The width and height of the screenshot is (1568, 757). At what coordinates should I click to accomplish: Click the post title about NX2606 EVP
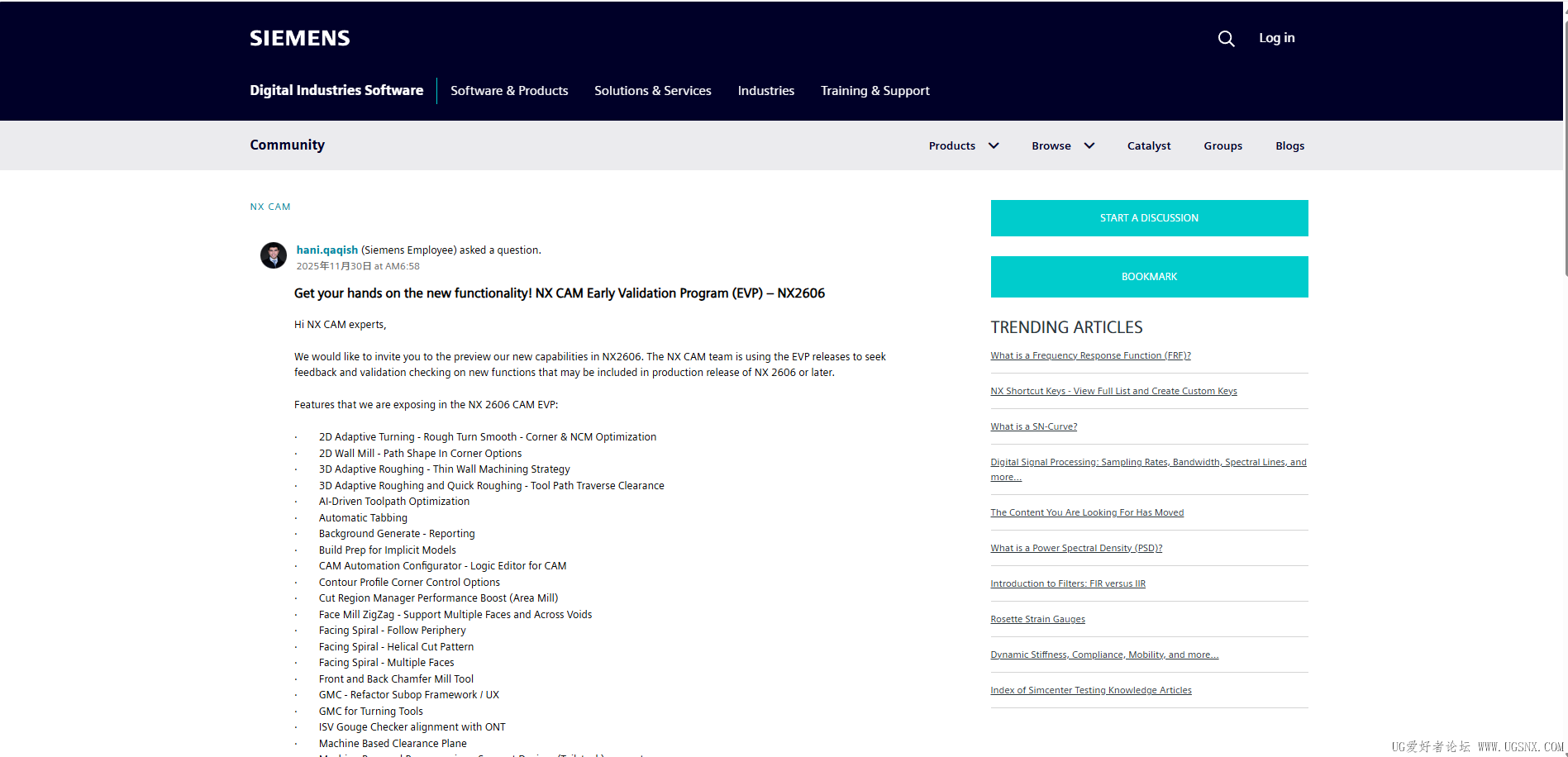(560, 293)
